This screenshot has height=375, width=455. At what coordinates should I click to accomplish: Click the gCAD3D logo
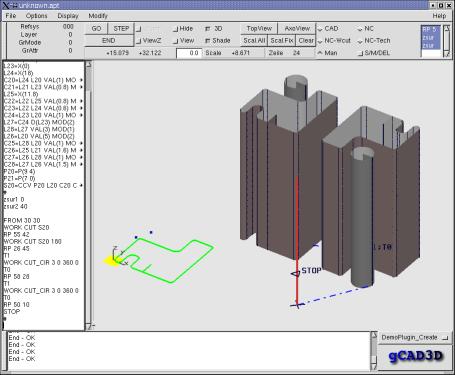(415, 356)
